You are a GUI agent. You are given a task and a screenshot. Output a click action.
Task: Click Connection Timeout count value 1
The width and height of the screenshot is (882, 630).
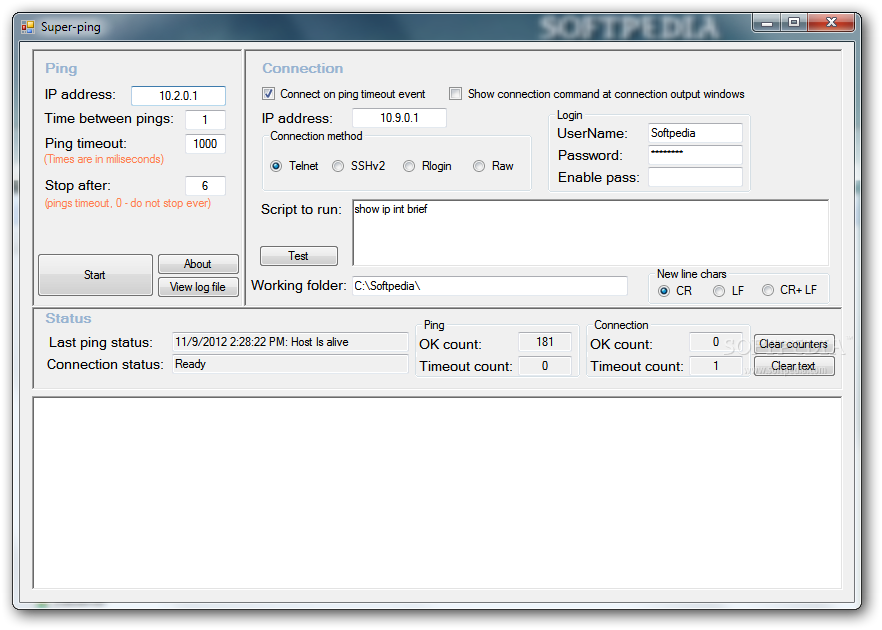(x=716, y=366)
